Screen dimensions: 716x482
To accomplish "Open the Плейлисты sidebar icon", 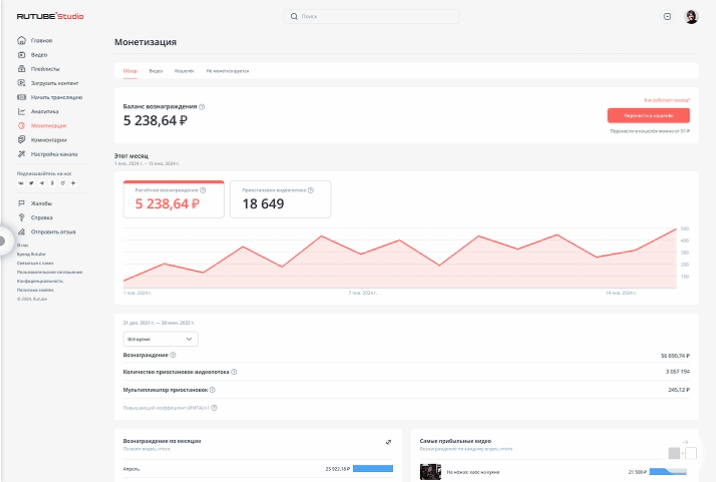I will point(21,69).
